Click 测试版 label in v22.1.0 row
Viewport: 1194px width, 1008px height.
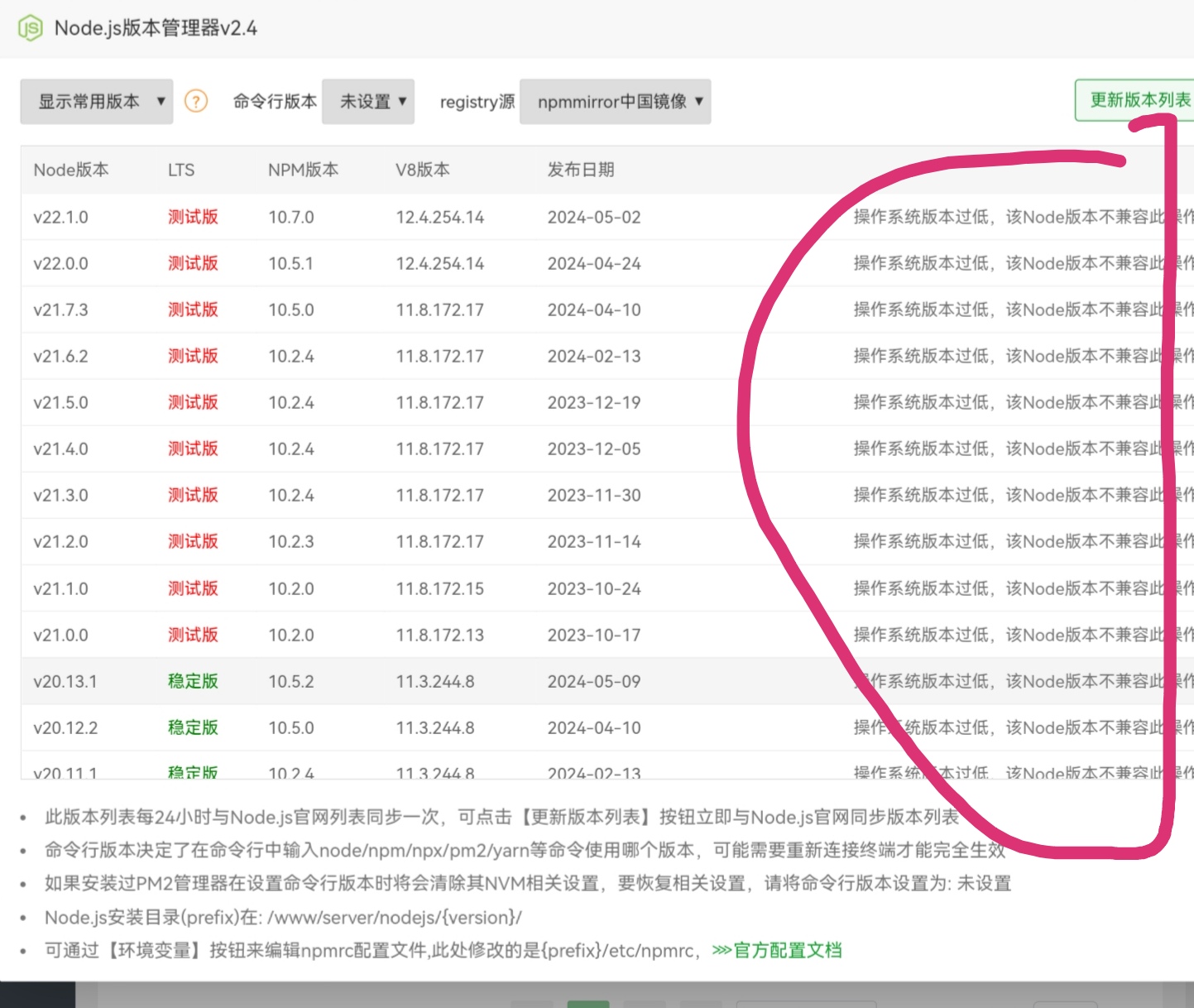pyautogui.click(x=193, y=217)
